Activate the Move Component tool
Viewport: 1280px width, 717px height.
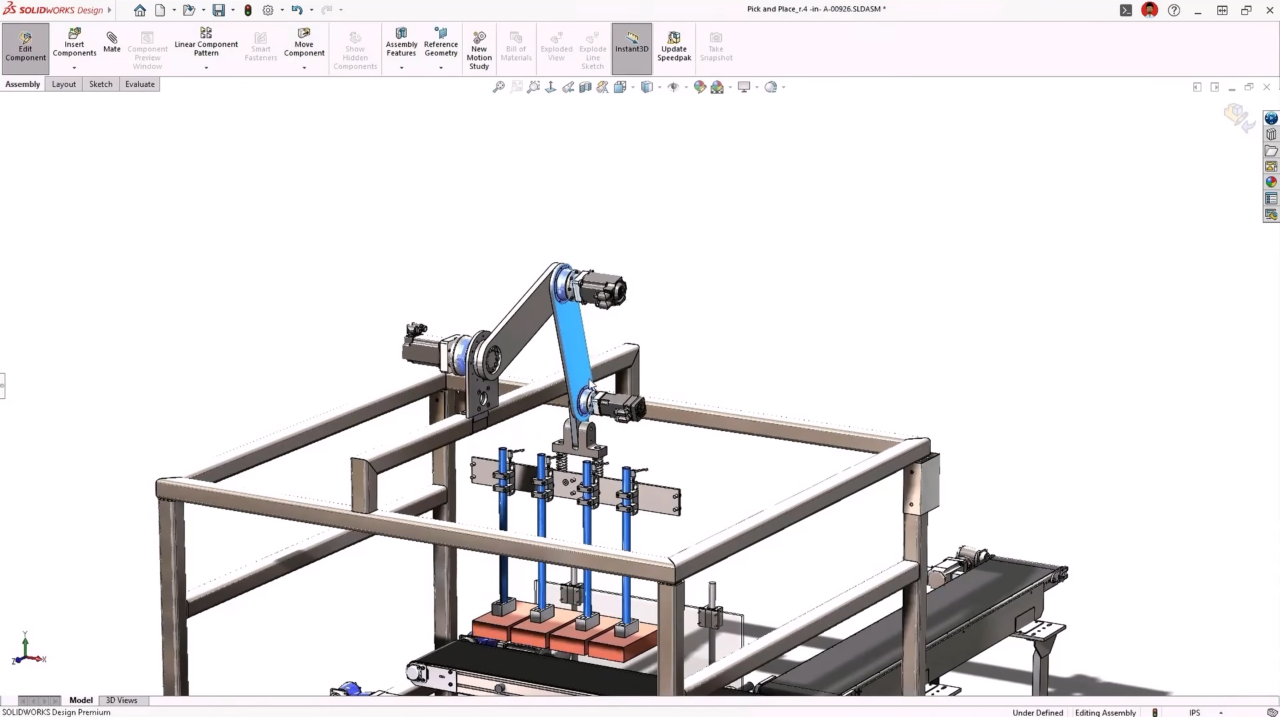click(304, 44)
